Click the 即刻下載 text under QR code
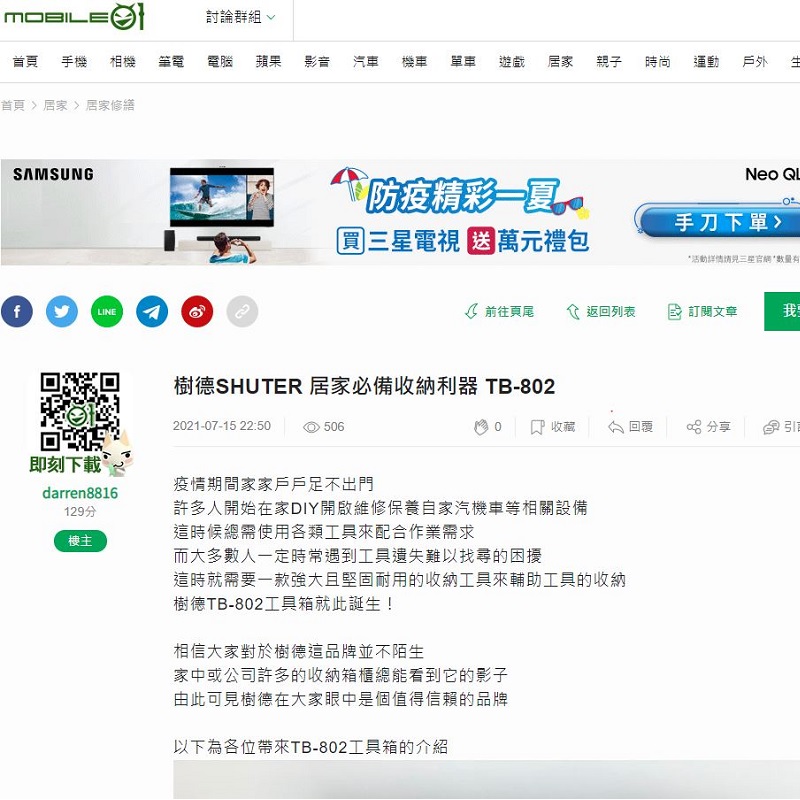Image resolution: width=800 pixels, height=800 pixels. click(65, 465)
